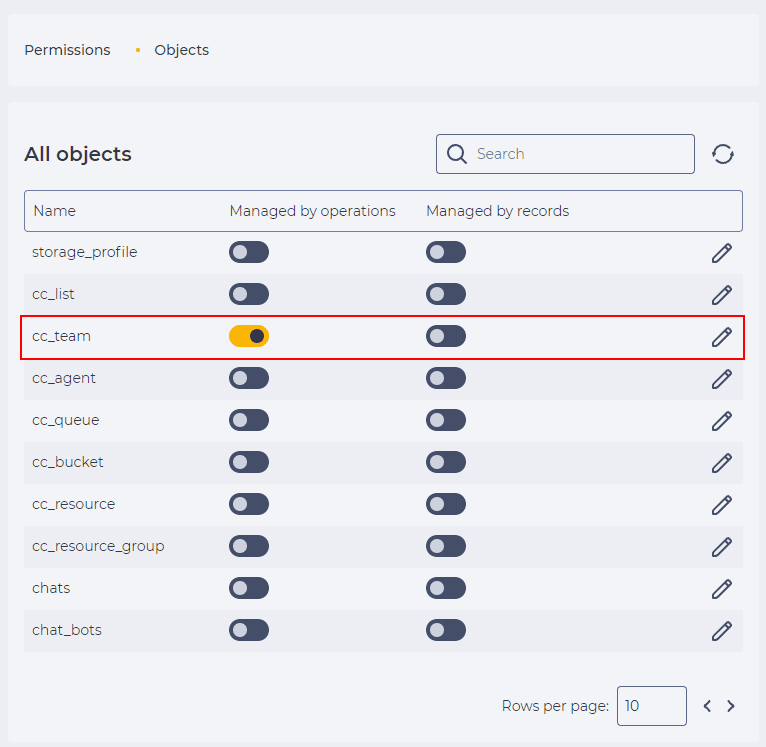Screen dimensions: 766x747
Task: Go to the next page of objects
Action: (731, 706)
